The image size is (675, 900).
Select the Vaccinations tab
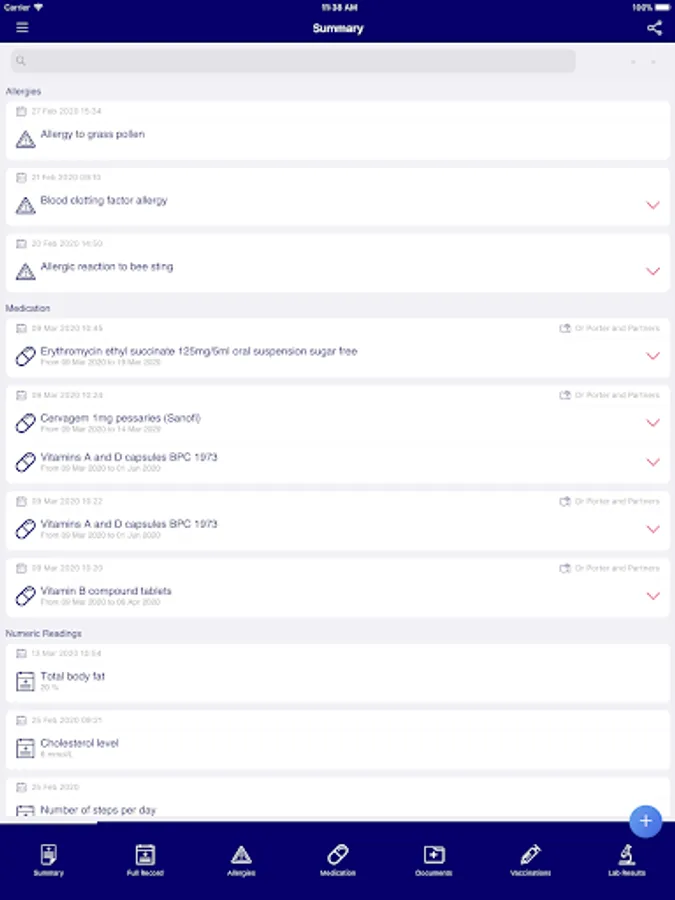click(530, 859)
